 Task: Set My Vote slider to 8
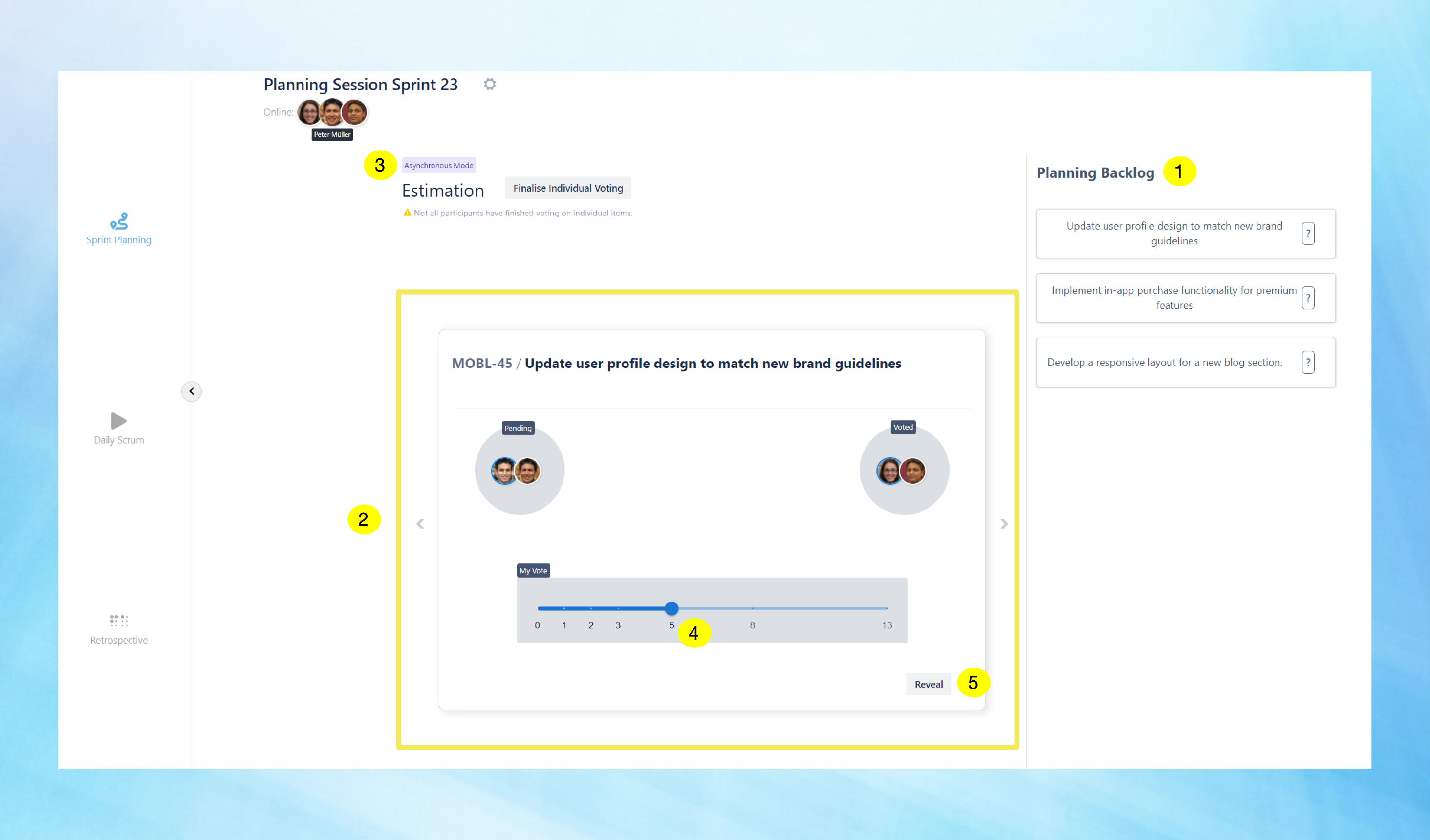click(752, 608)
